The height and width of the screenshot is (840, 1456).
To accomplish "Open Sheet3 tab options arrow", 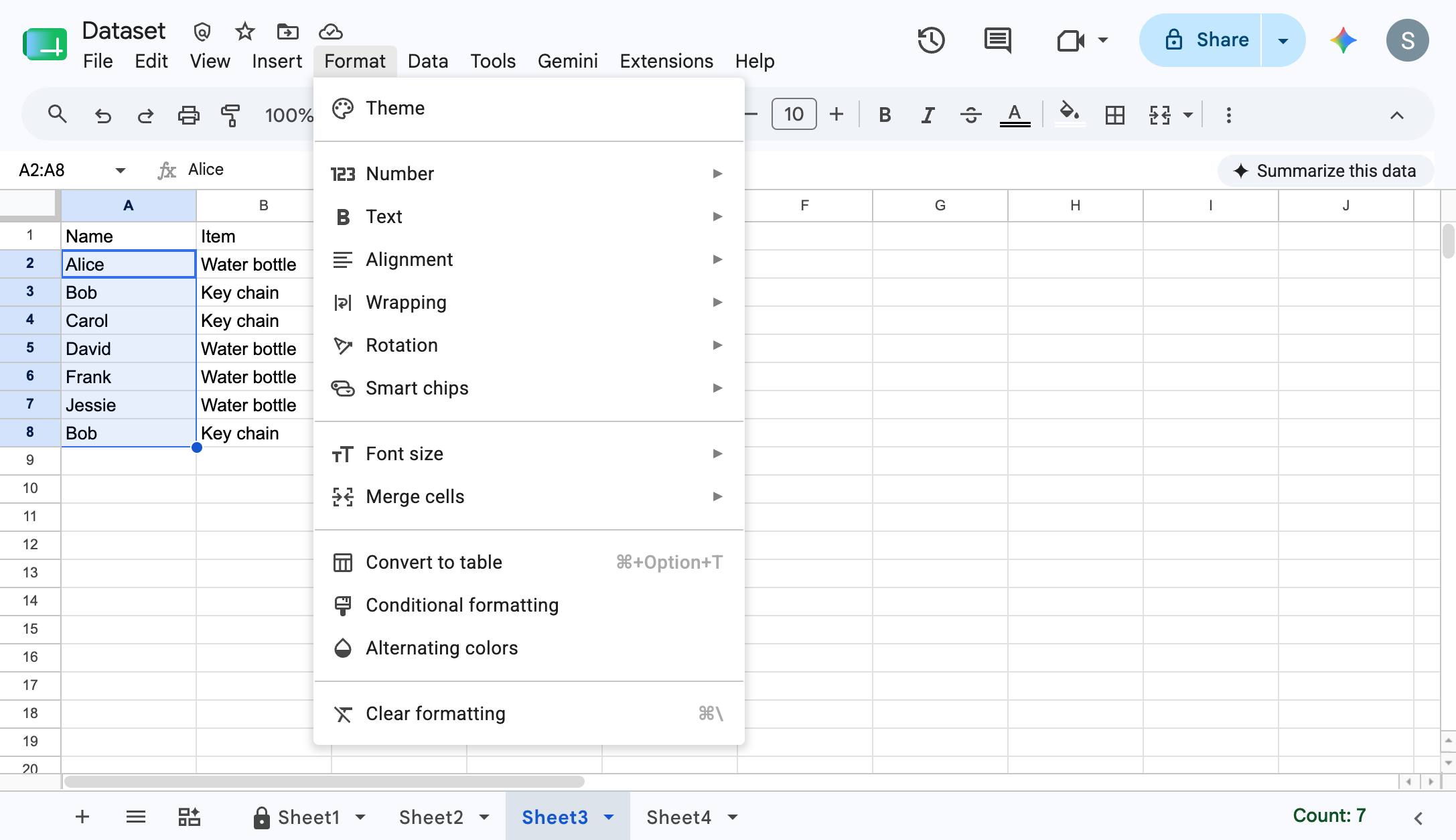I will [609, 817].
